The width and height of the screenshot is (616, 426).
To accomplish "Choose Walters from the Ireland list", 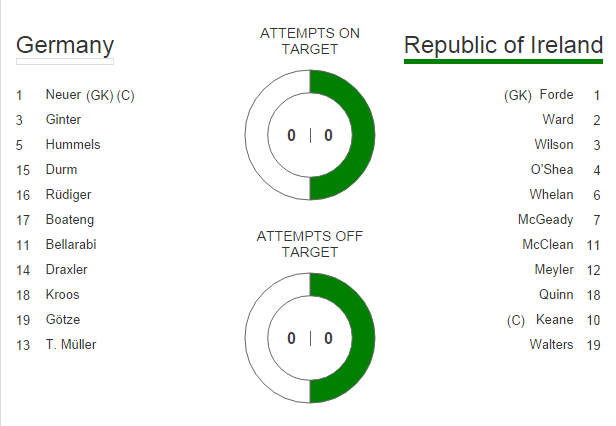I will (x=552, y=345).
